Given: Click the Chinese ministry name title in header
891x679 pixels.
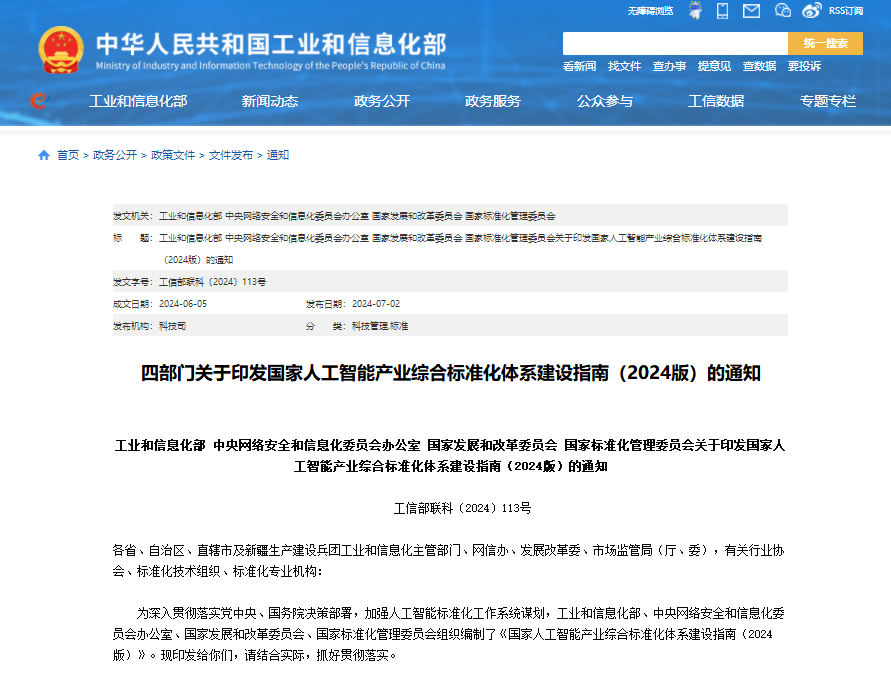Looking at the screenshot, I should (271, 44).
